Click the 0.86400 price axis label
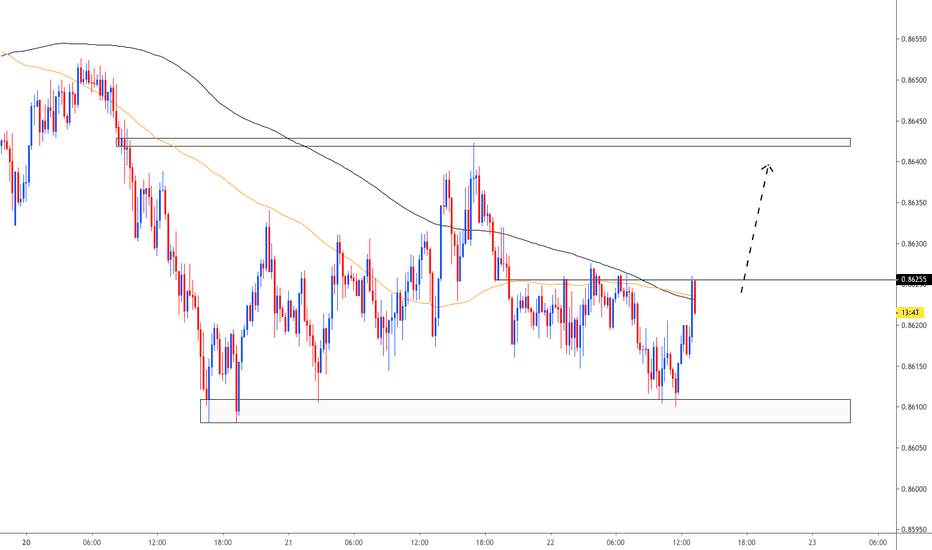 pos(912,162)
